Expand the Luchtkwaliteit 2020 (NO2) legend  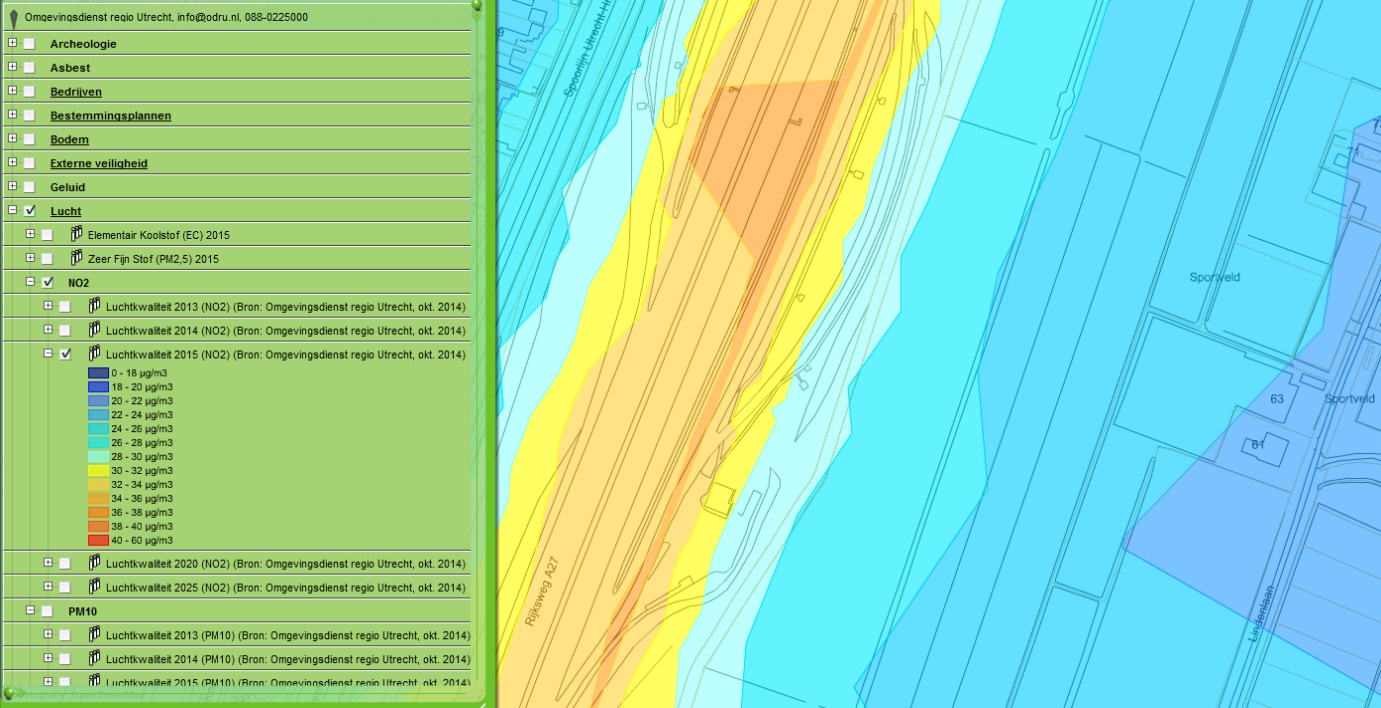coord(48,562)
